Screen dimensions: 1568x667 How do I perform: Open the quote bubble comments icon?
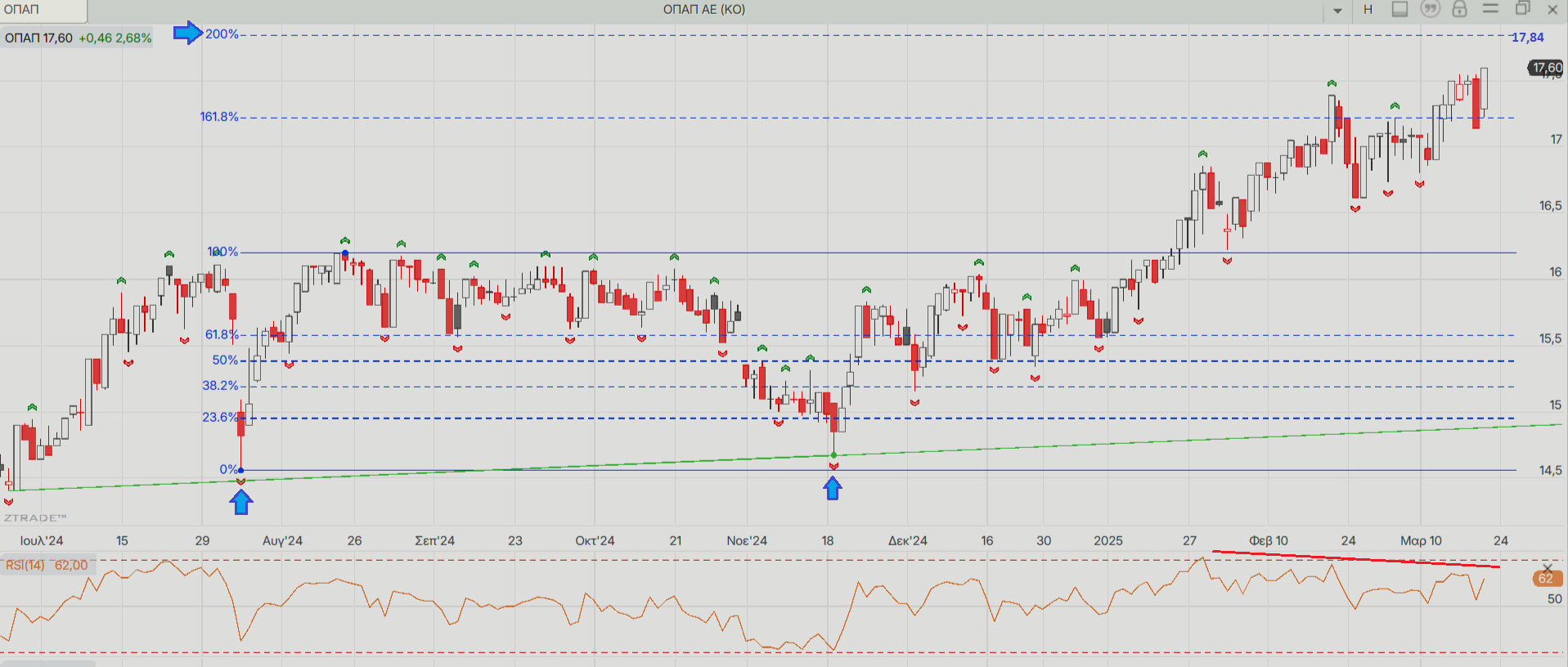point(1430,9)
